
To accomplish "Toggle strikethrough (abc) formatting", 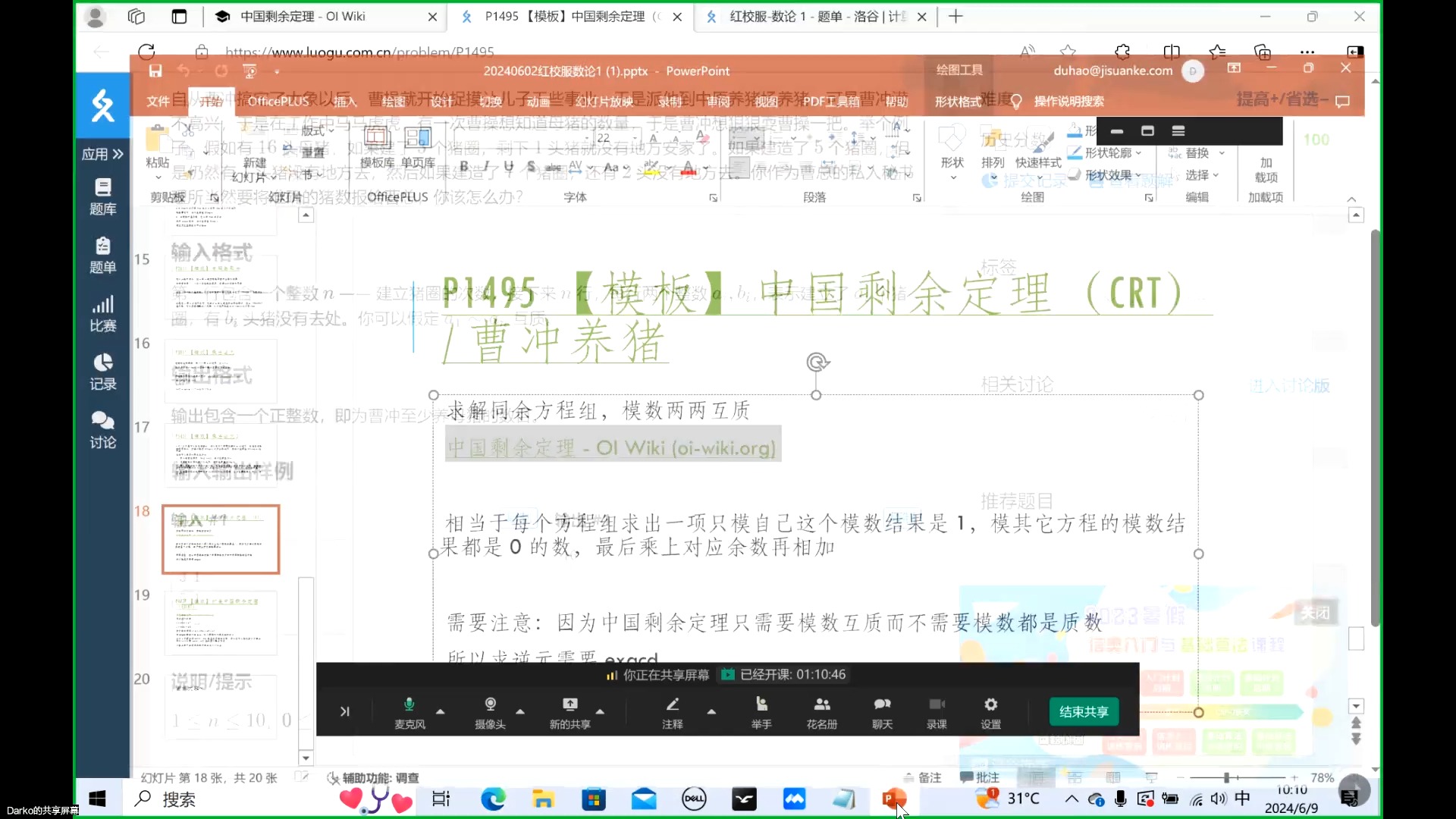I will tap(554, 167).
